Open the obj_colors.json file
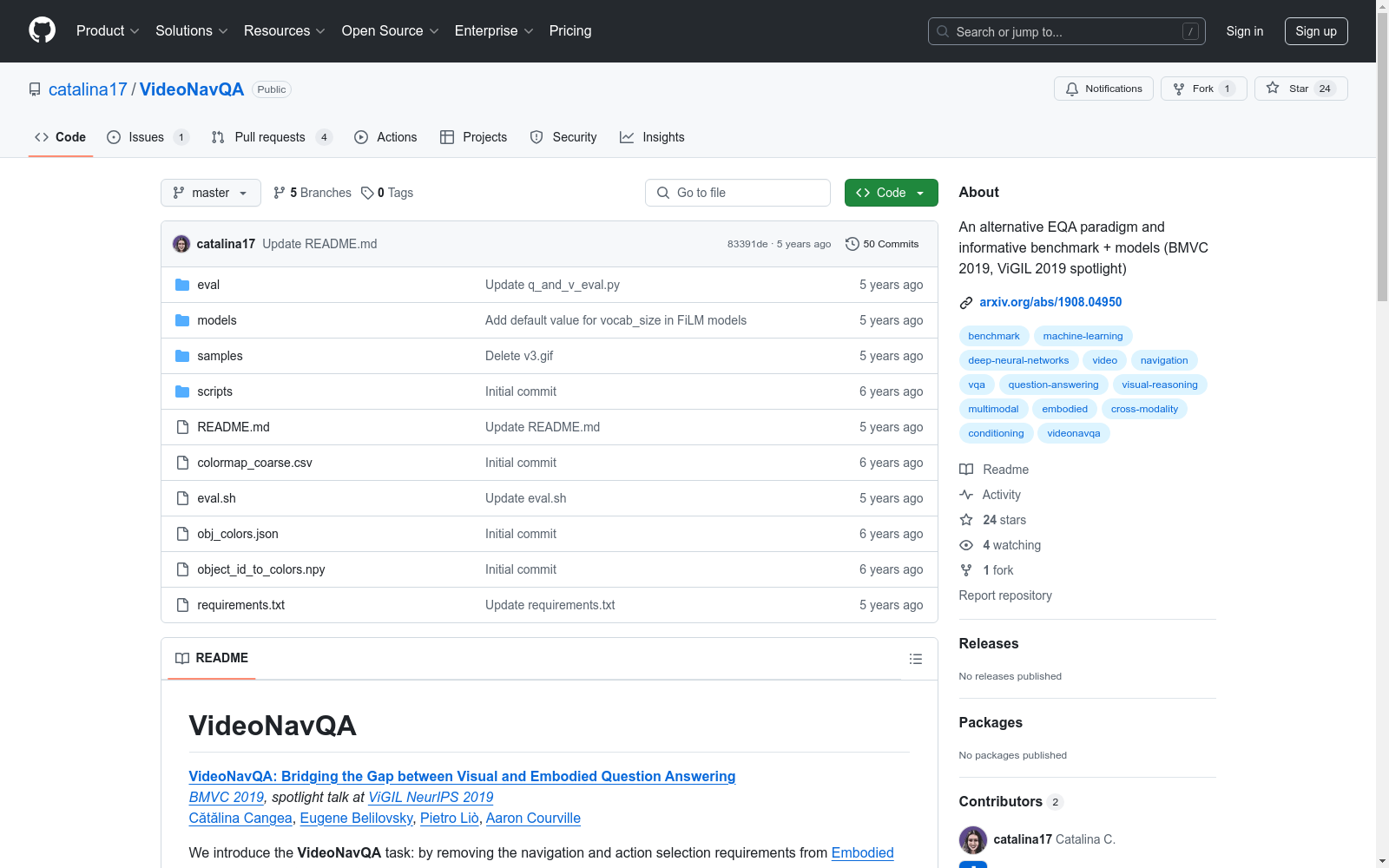This screenshot has width=1389, height=868. (238, 534)
